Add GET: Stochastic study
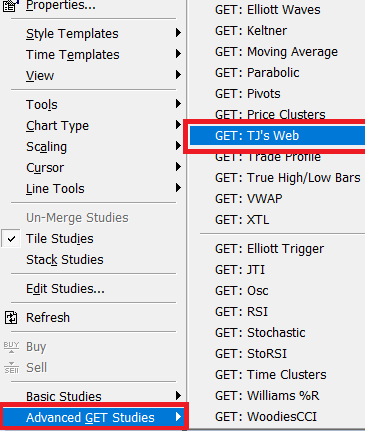The image size is (365, 431). [x=260, y=333]
